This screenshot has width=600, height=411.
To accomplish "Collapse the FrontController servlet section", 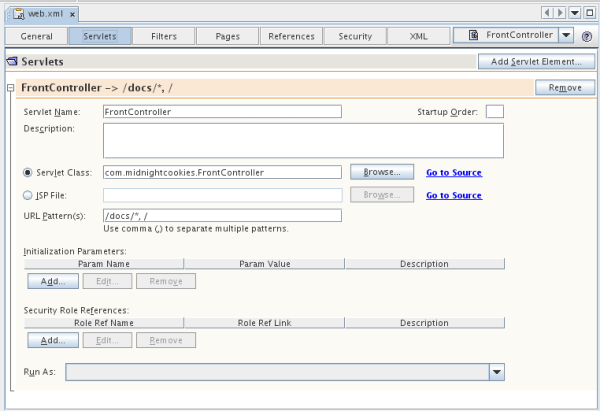I will (11, 88).
